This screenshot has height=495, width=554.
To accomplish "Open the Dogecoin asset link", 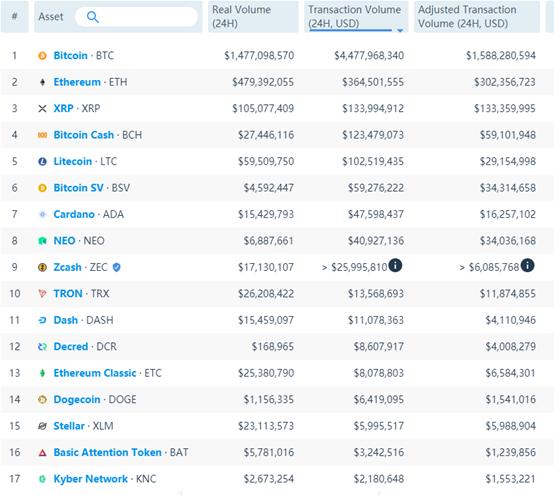I will coord(77,400).
